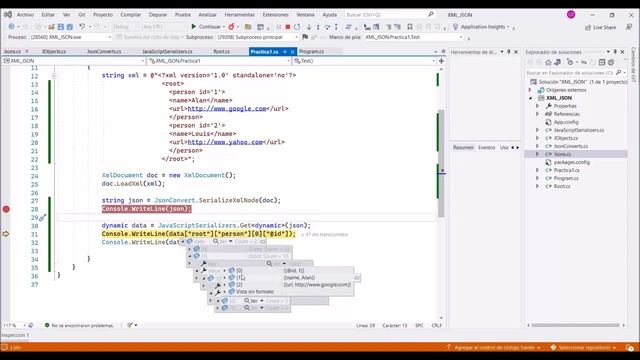The height and width of the screenshot is (360, 640).
Task: Click the Continuar debug play button
Action: (x=207, y=27)
